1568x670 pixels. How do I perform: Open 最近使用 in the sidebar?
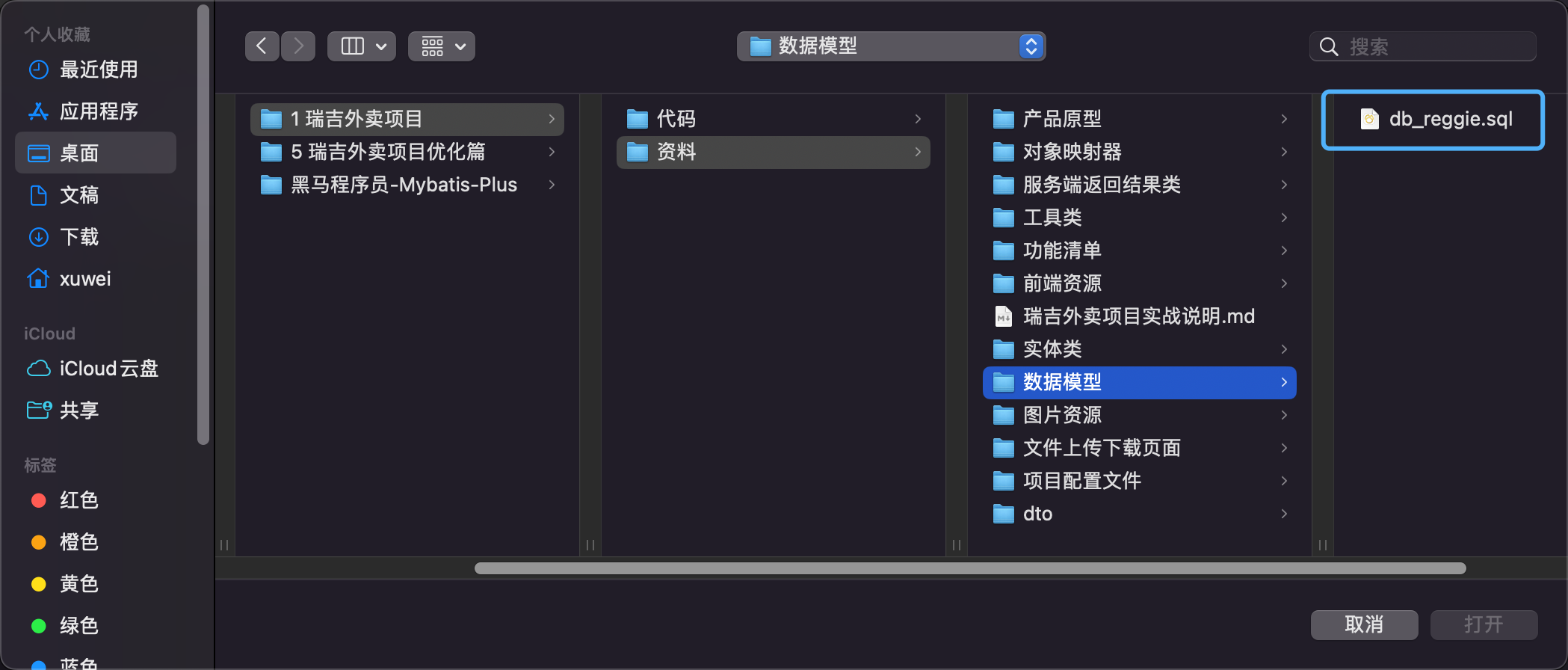tap(98, 70)
